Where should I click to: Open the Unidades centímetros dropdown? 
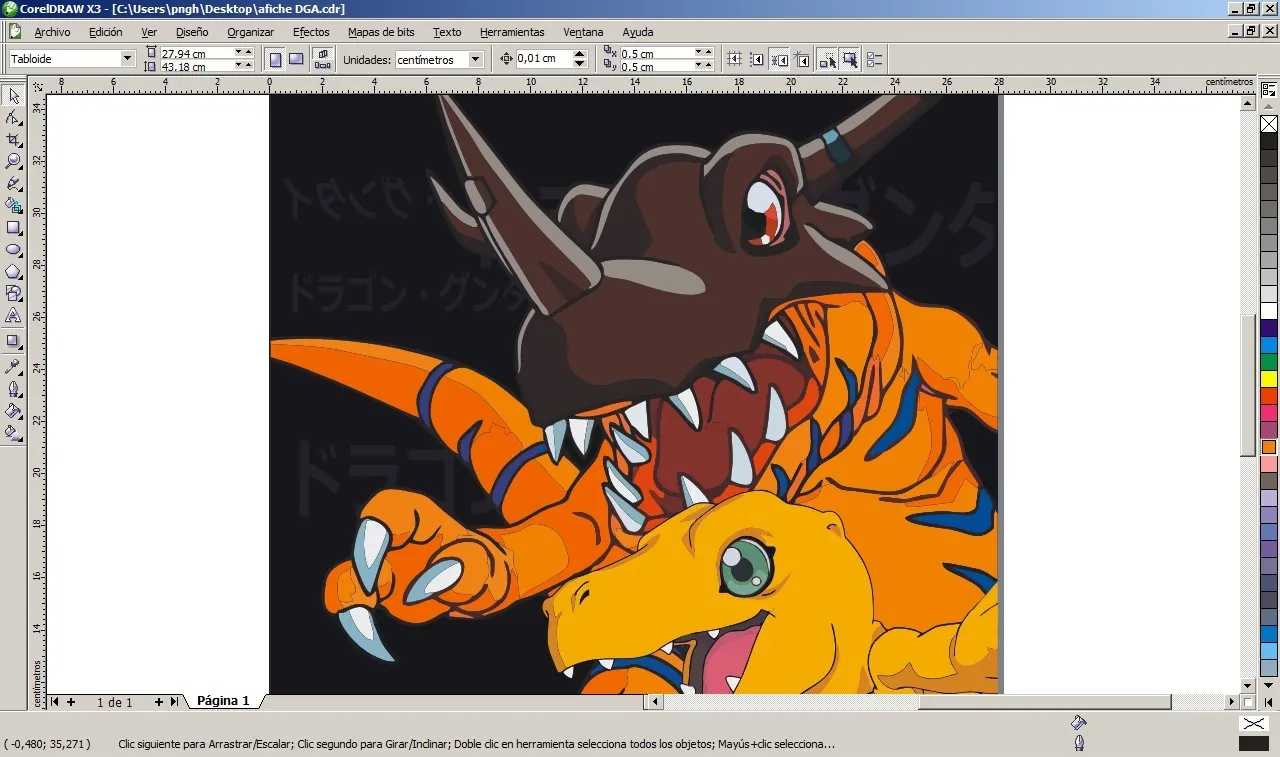click(476, 59)
